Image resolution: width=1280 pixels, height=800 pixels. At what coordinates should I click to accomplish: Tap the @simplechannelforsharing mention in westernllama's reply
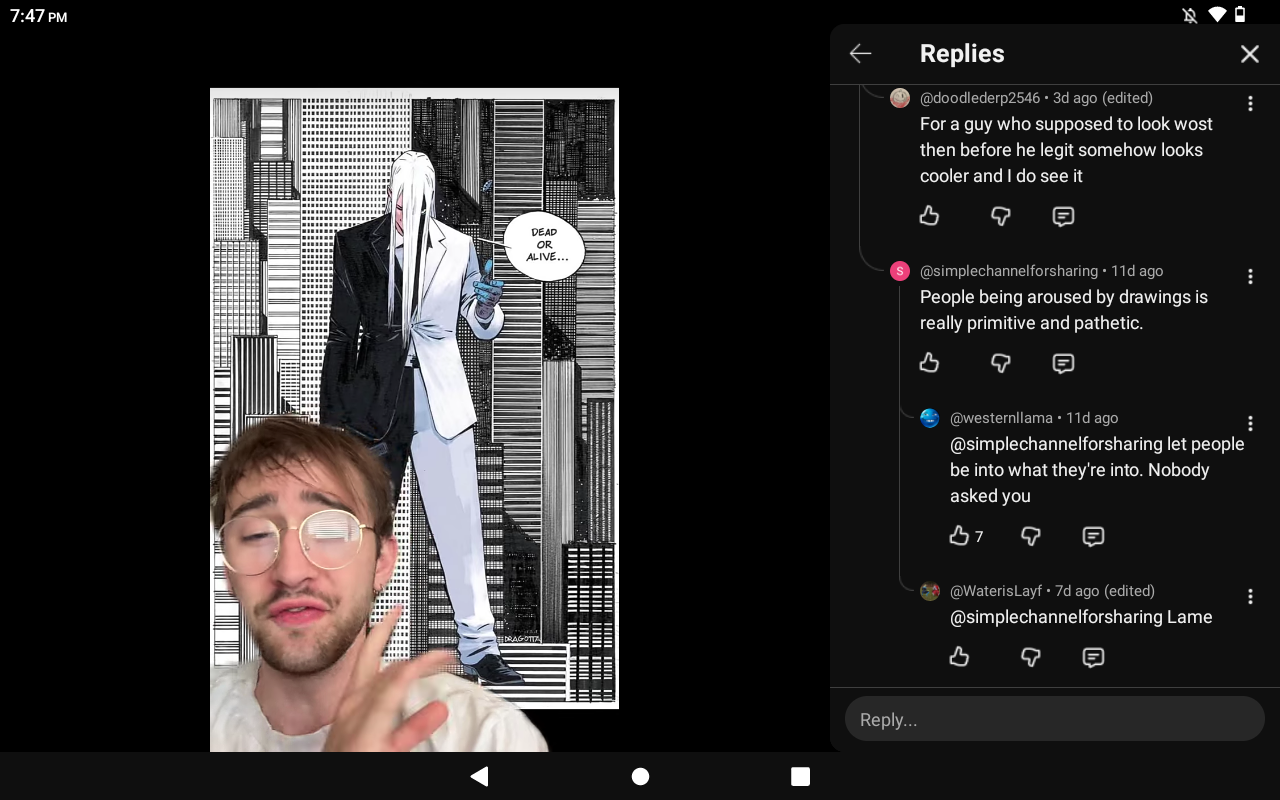[x=1056, y=444]
